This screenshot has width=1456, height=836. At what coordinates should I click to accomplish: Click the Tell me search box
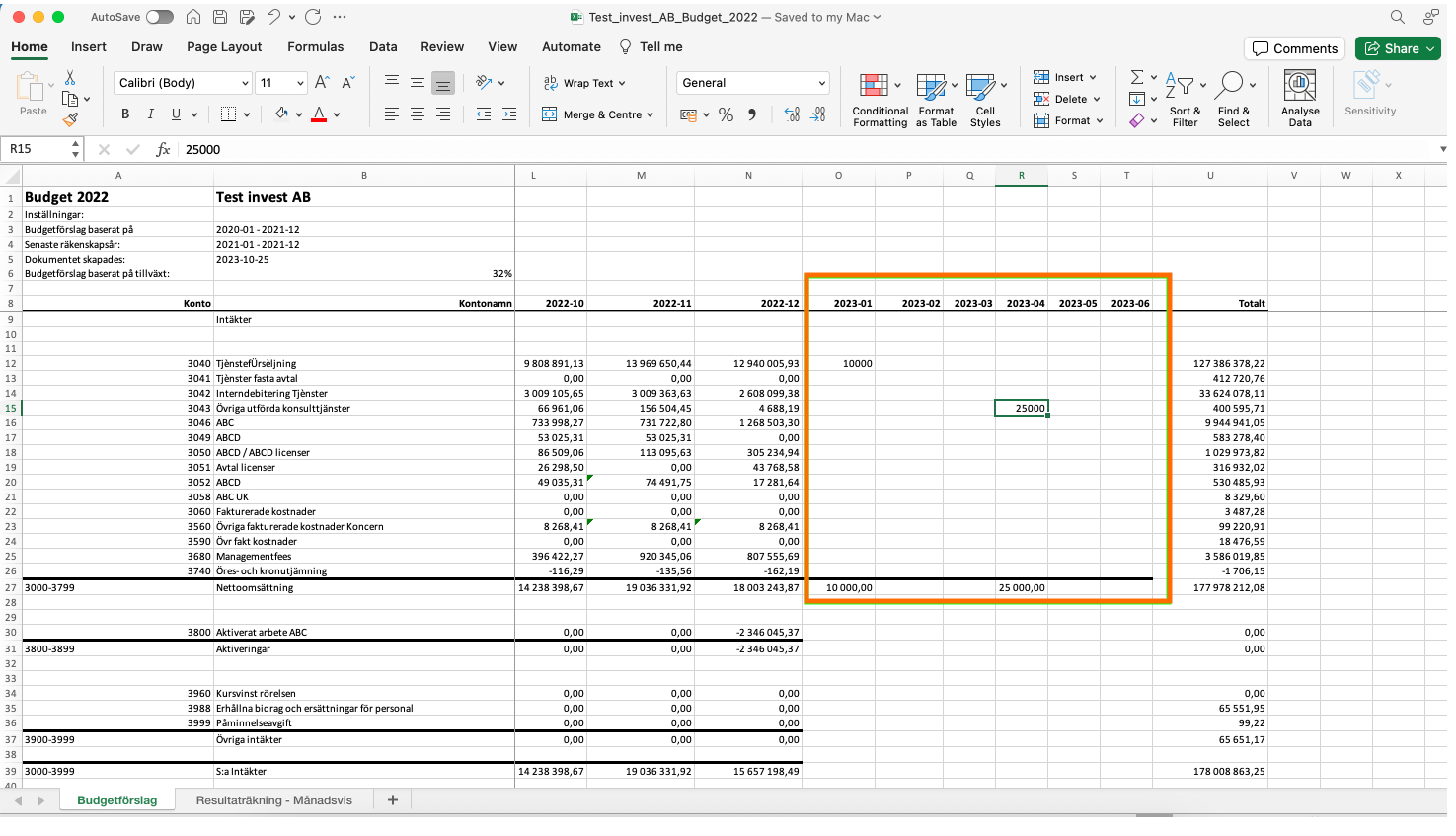click(651, 46)
